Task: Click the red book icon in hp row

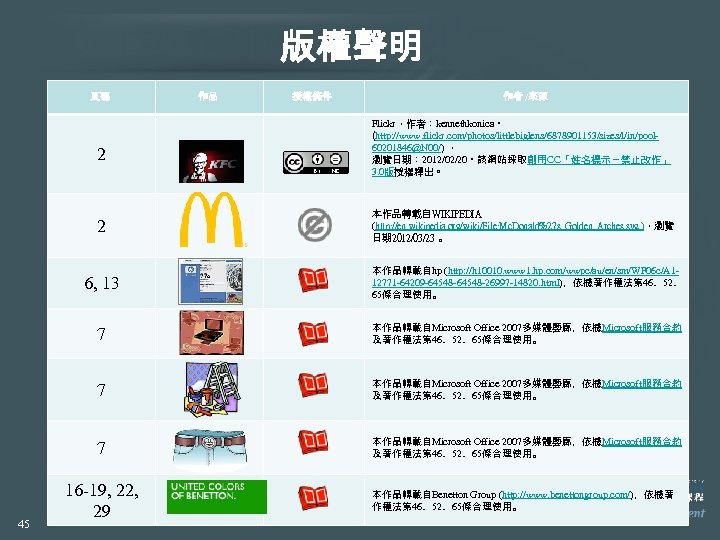Action: click(313, 280)
